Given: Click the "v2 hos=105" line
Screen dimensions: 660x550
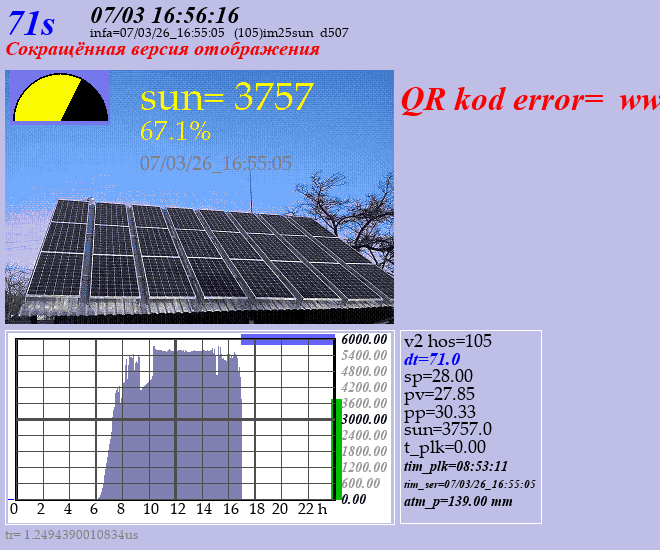Looking at the screenshot, I should [447, 341].
